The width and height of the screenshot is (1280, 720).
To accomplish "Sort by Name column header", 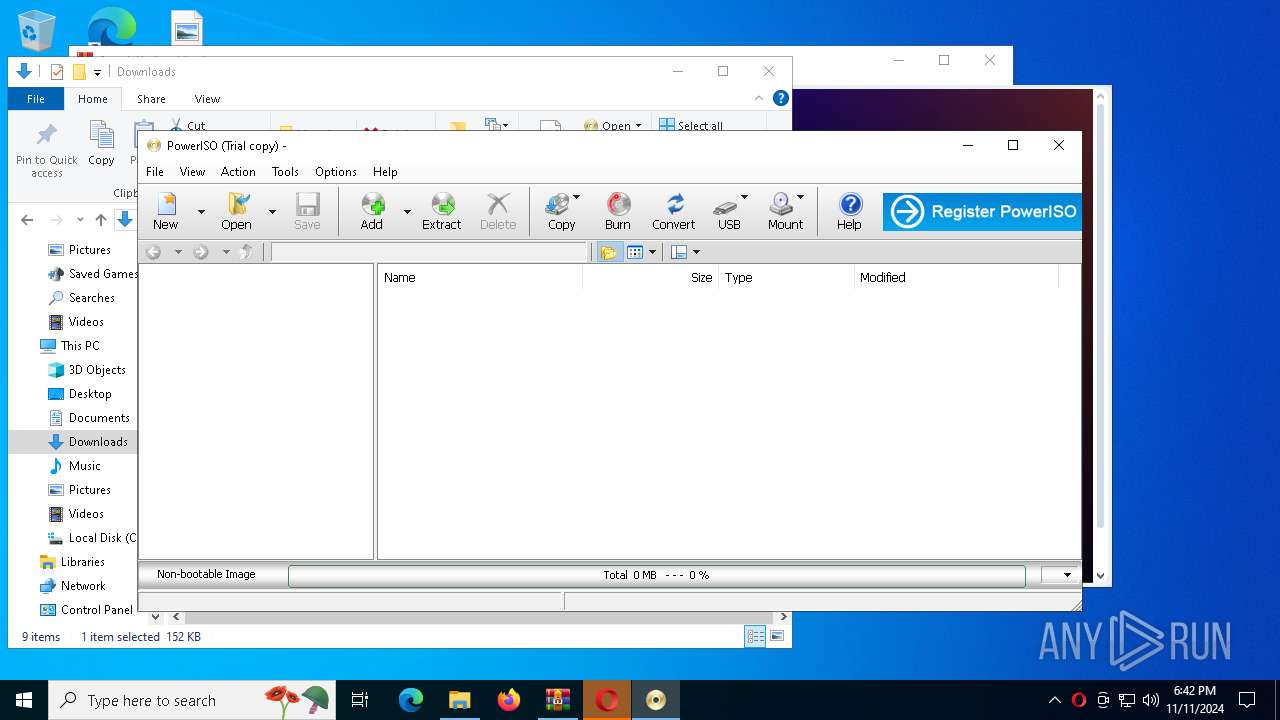I will pyautogui.click(x=480, y=277).
